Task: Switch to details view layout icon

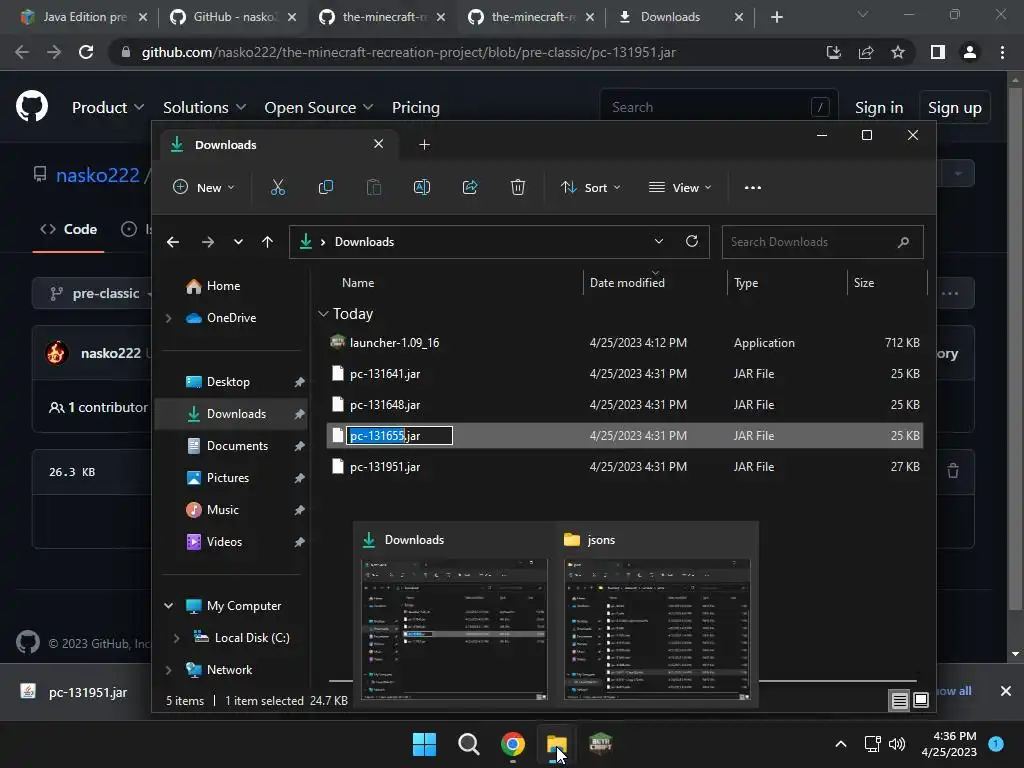Action: [x=899, y=701]
